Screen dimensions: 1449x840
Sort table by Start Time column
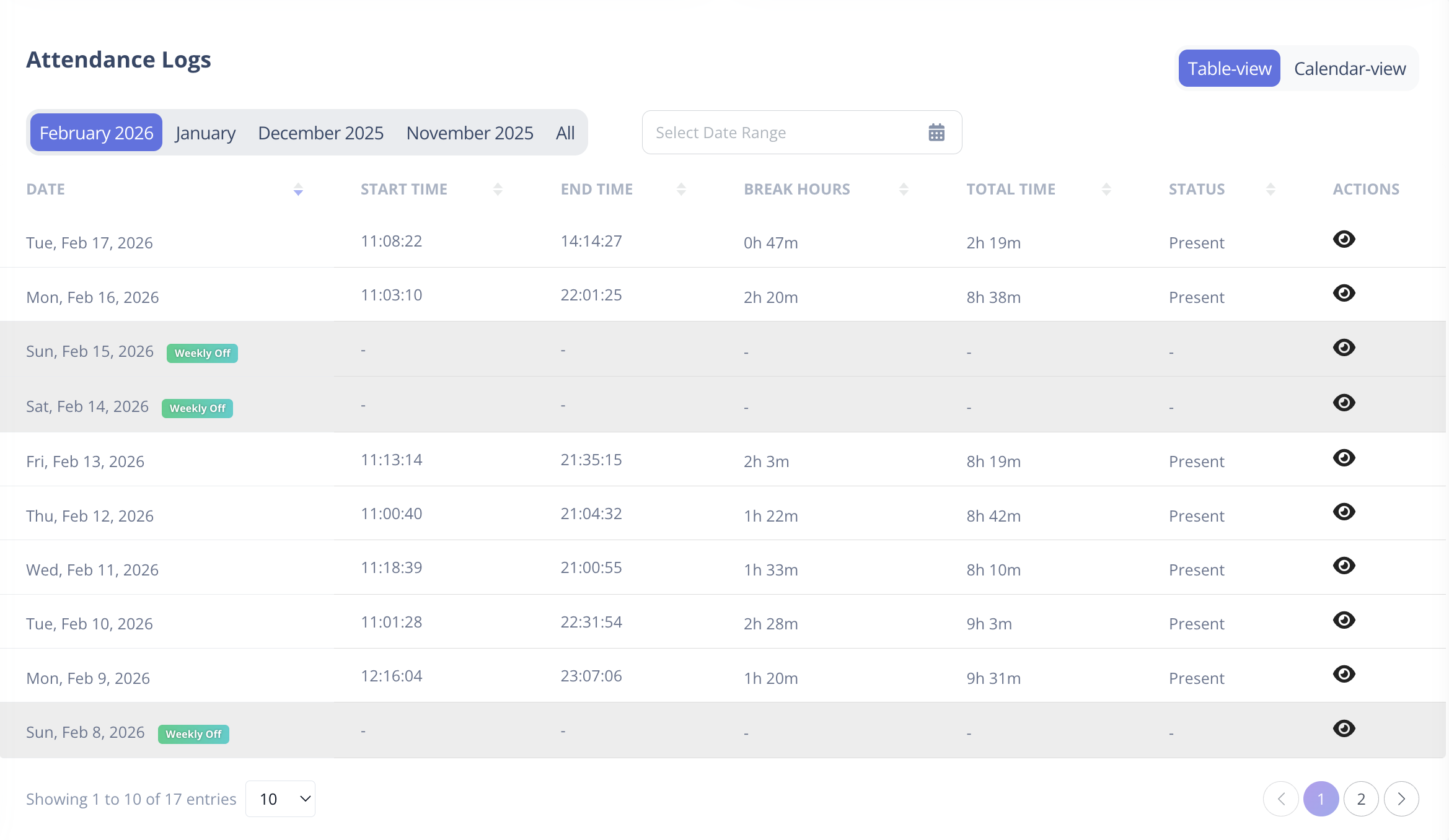(x=498, y=189)
